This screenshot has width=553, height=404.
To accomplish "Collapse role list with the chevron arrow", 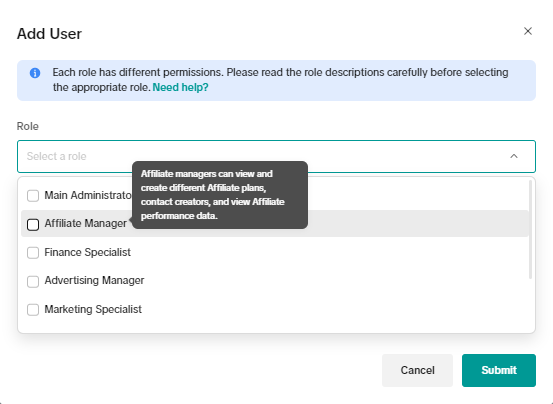I will (x=514, y=156).
